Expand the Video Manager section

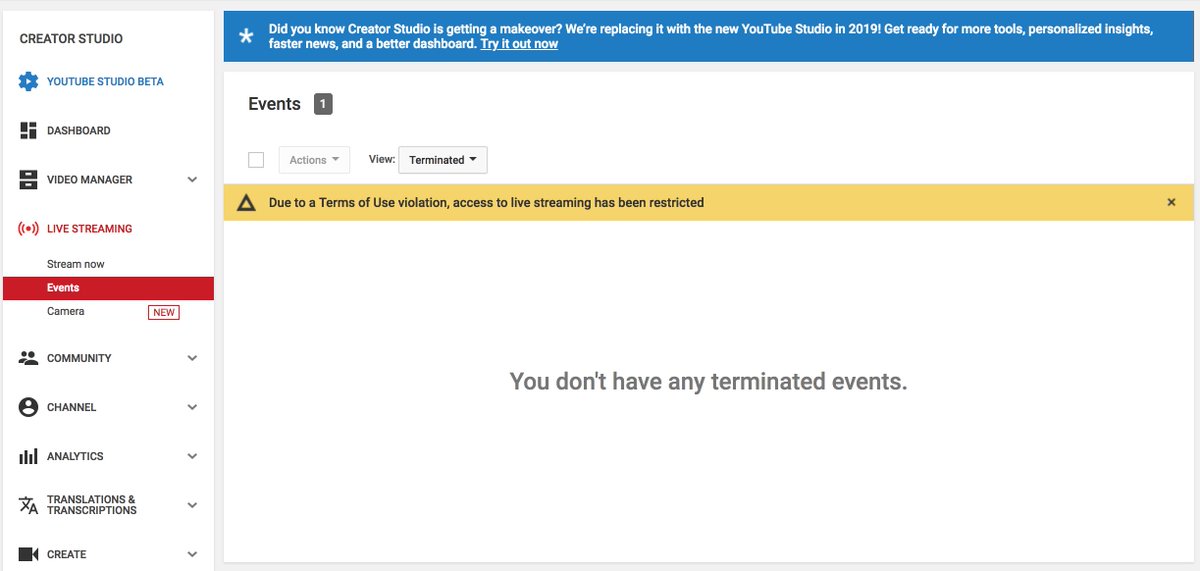tap(193, 180)
